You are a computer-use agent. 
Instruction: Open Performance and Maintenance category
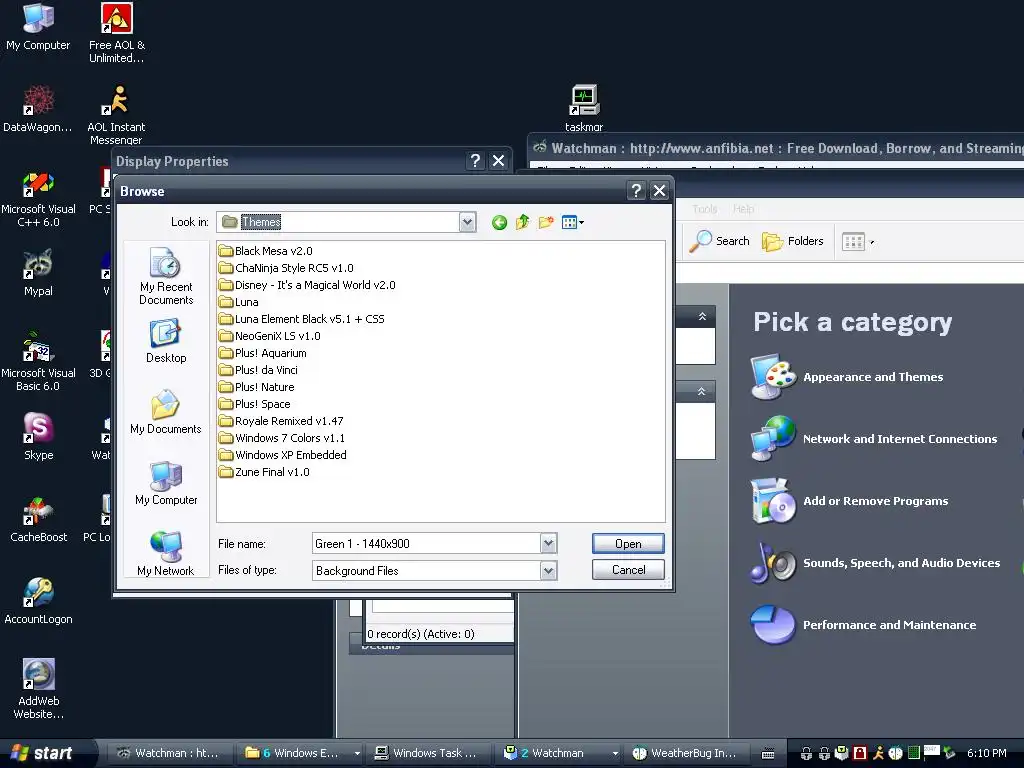(x=863, y=625)
